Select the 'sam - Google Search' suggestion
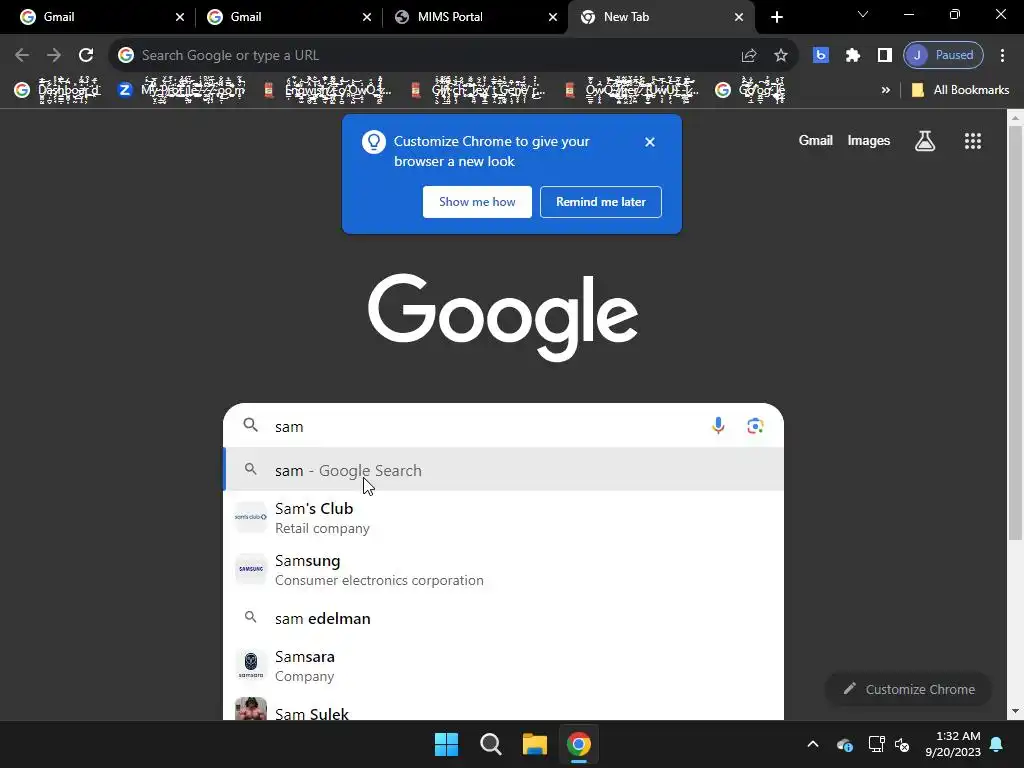This screenshot has width=1024, height=768. click(x=503, y=470)
